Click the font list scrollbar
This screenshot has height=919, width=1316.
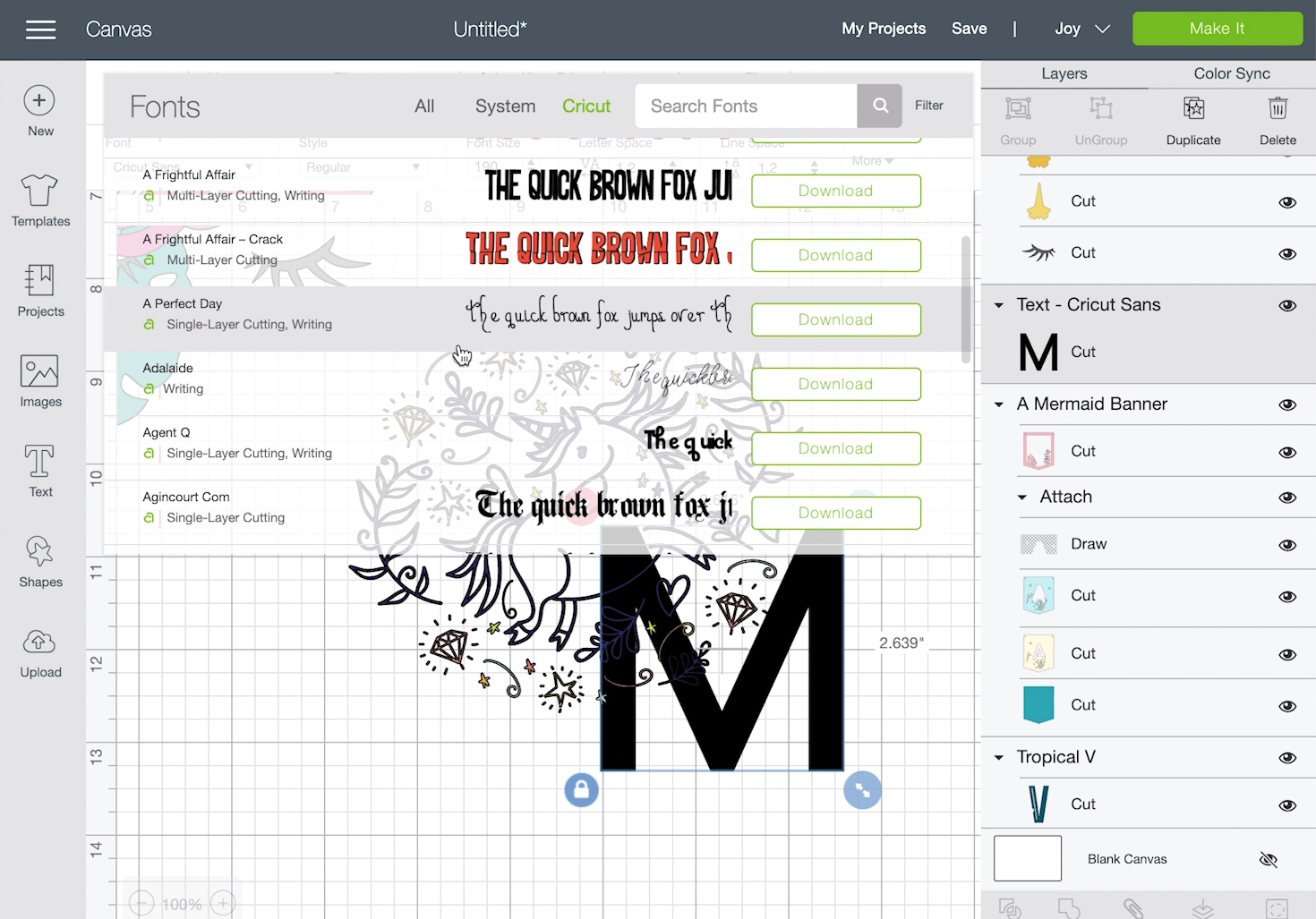(x=965, y=300)
